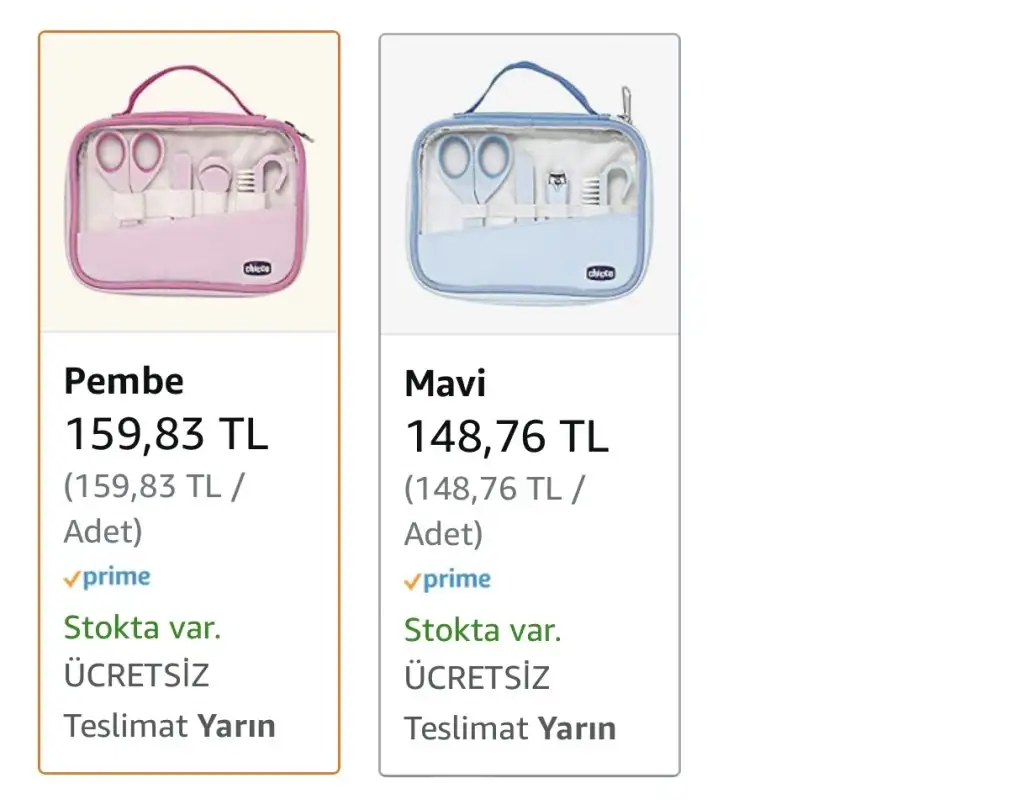
Task: Click the (159,83 TL / Adet) unit price
Action: click(x=153, y=508)
